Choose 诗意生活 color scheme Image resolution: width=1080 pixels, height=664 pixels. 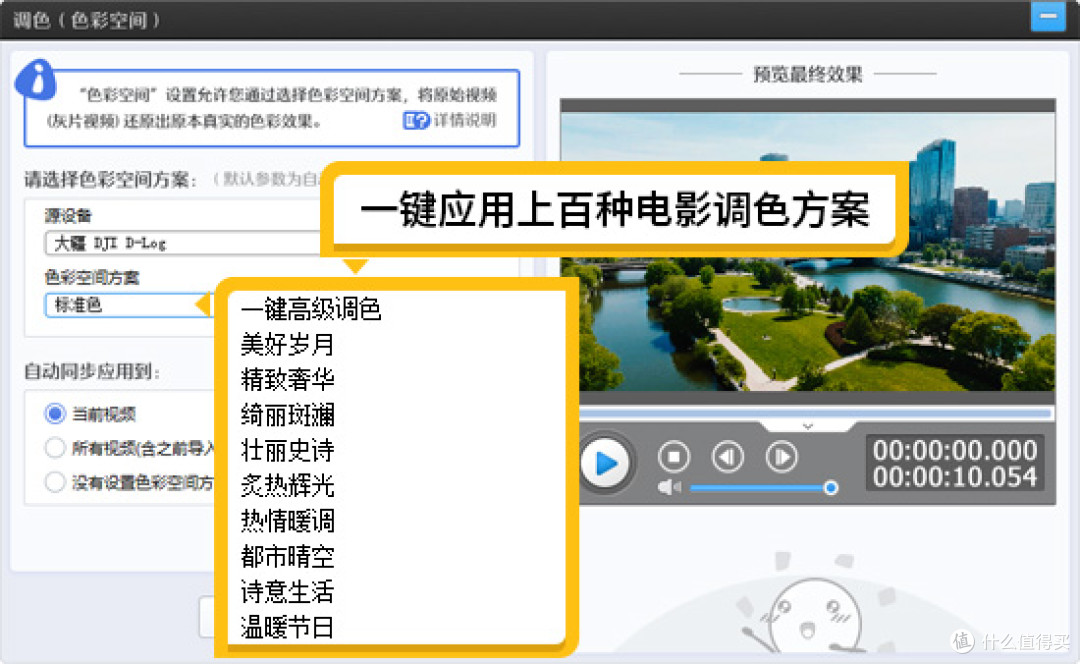pos(287,592)
